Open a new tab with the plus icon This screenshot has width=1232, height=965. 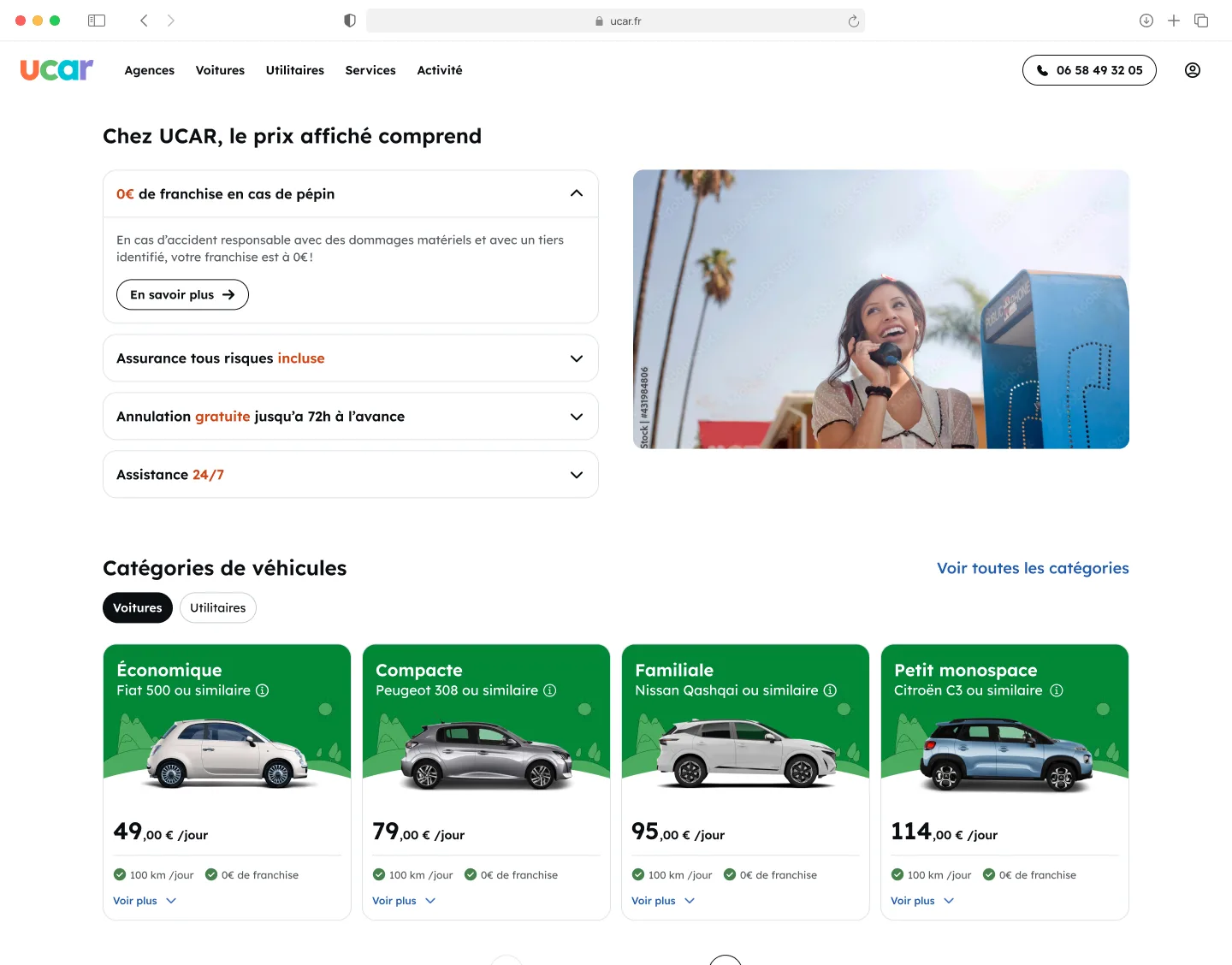coord(1174,21)
